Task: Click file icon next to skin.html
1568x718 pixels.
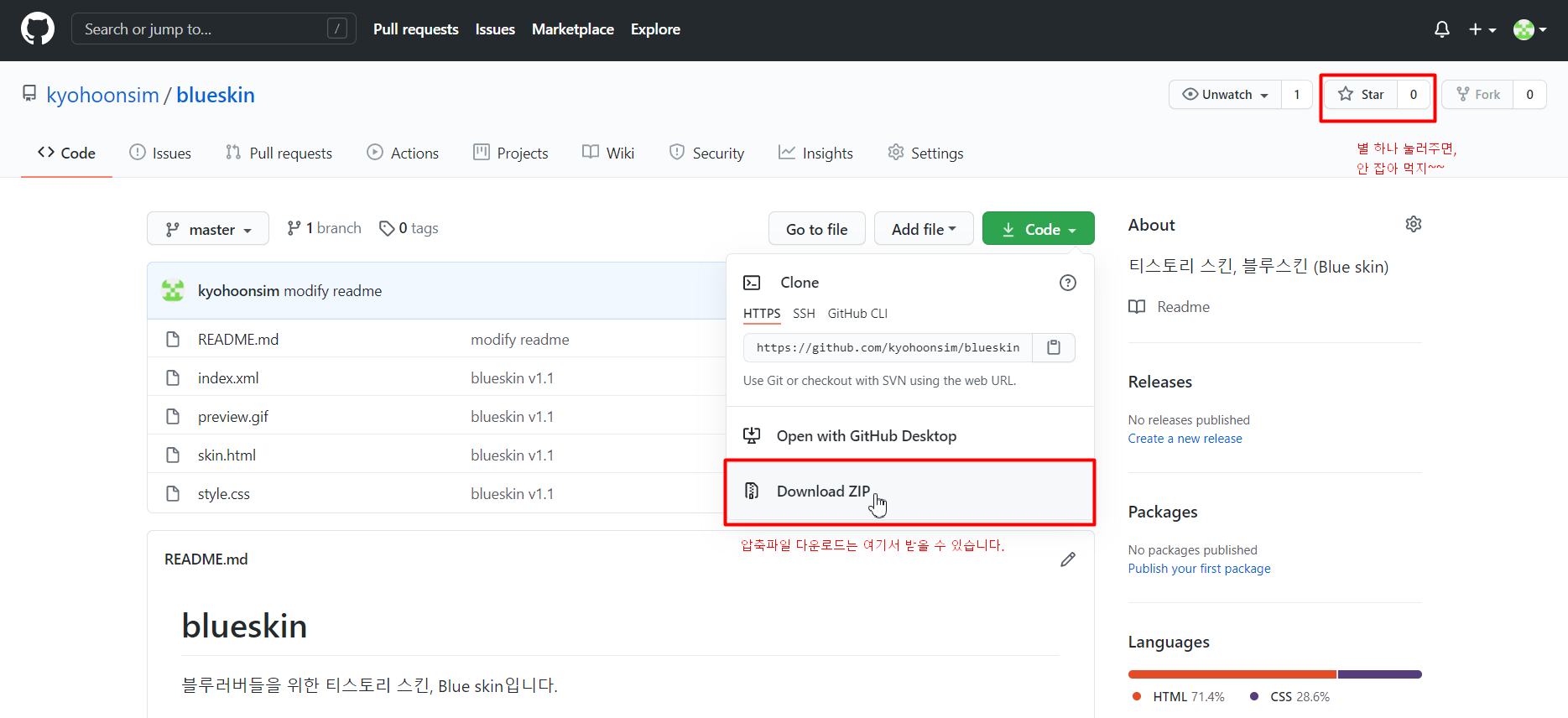Action: pyautogui.click(x=173, y=455)
